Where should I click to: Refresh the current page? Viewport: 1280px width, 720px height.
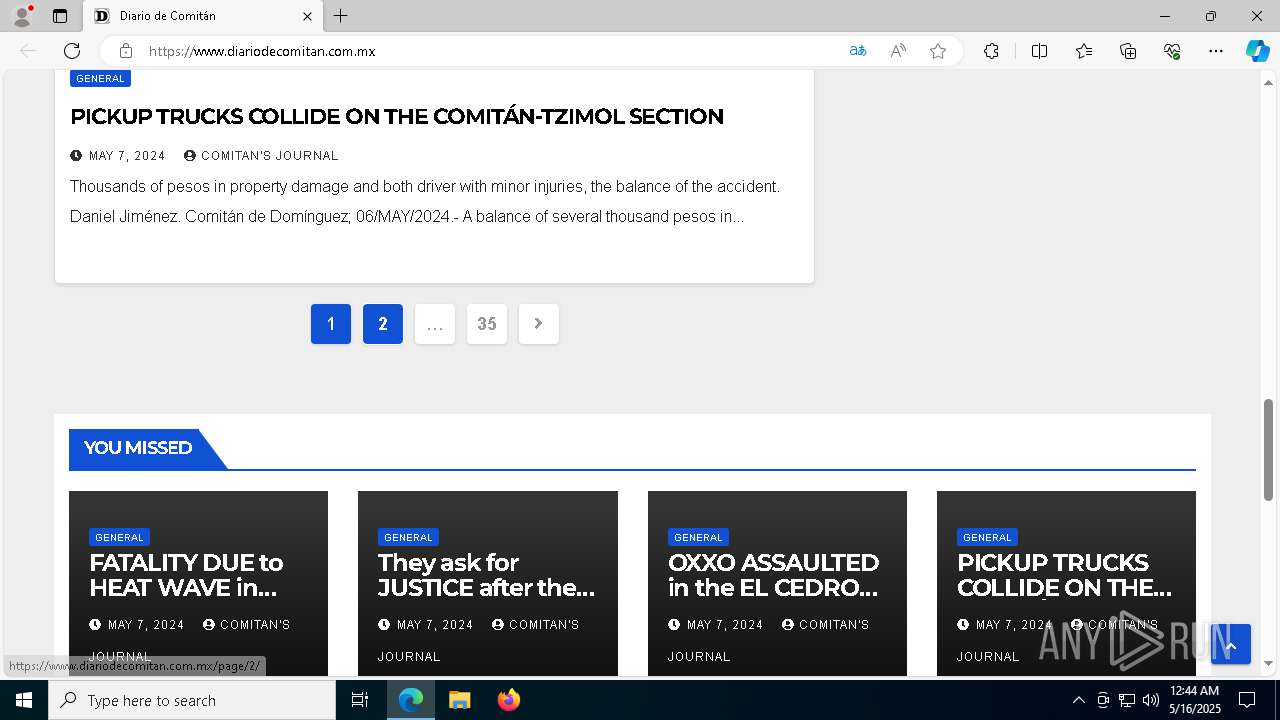tap(72, 51)
